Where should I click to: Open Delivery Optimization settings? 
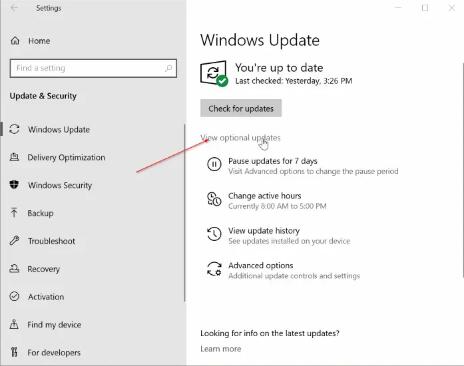click(66, 157)
